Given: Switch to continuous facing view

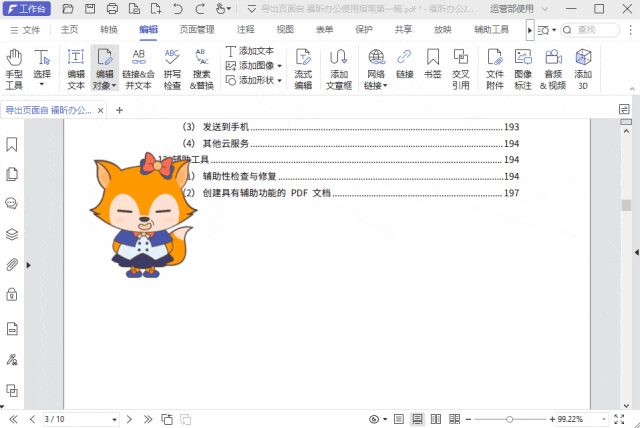Looking at the screenshot, I should tap(454, 419).
